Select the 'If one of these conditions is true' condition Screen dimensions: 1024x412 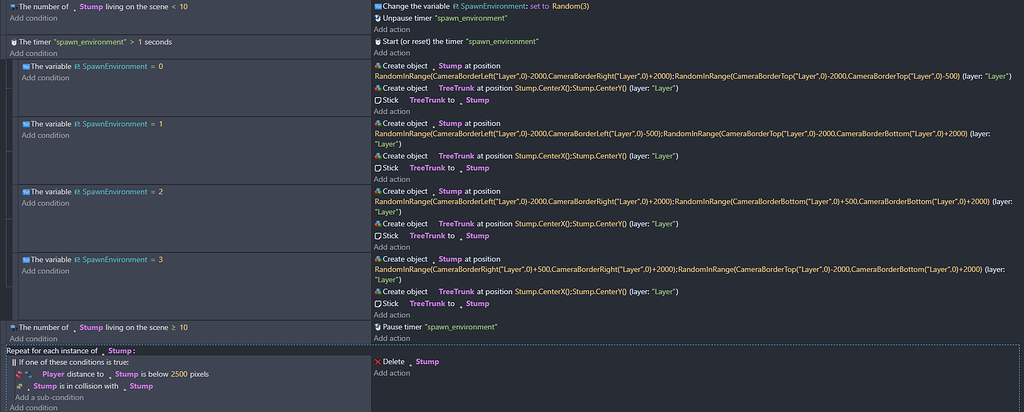74,362
